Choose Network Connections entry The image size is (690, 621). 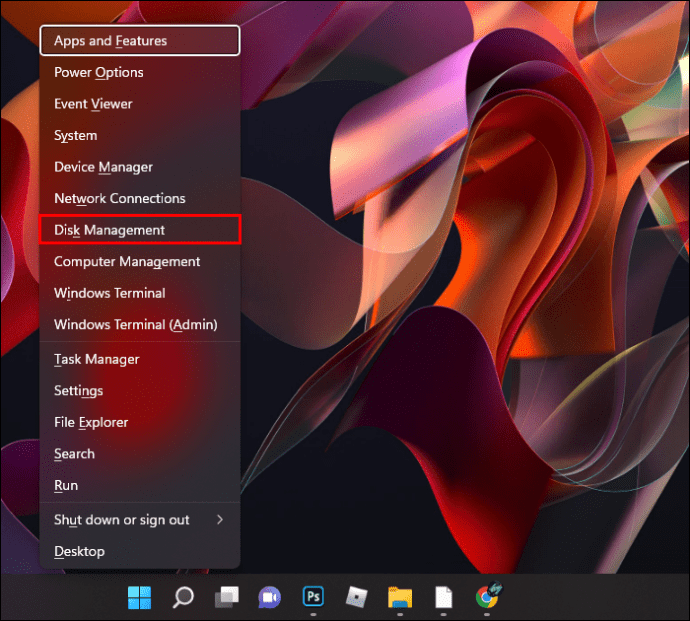click(x=140, y=198)
